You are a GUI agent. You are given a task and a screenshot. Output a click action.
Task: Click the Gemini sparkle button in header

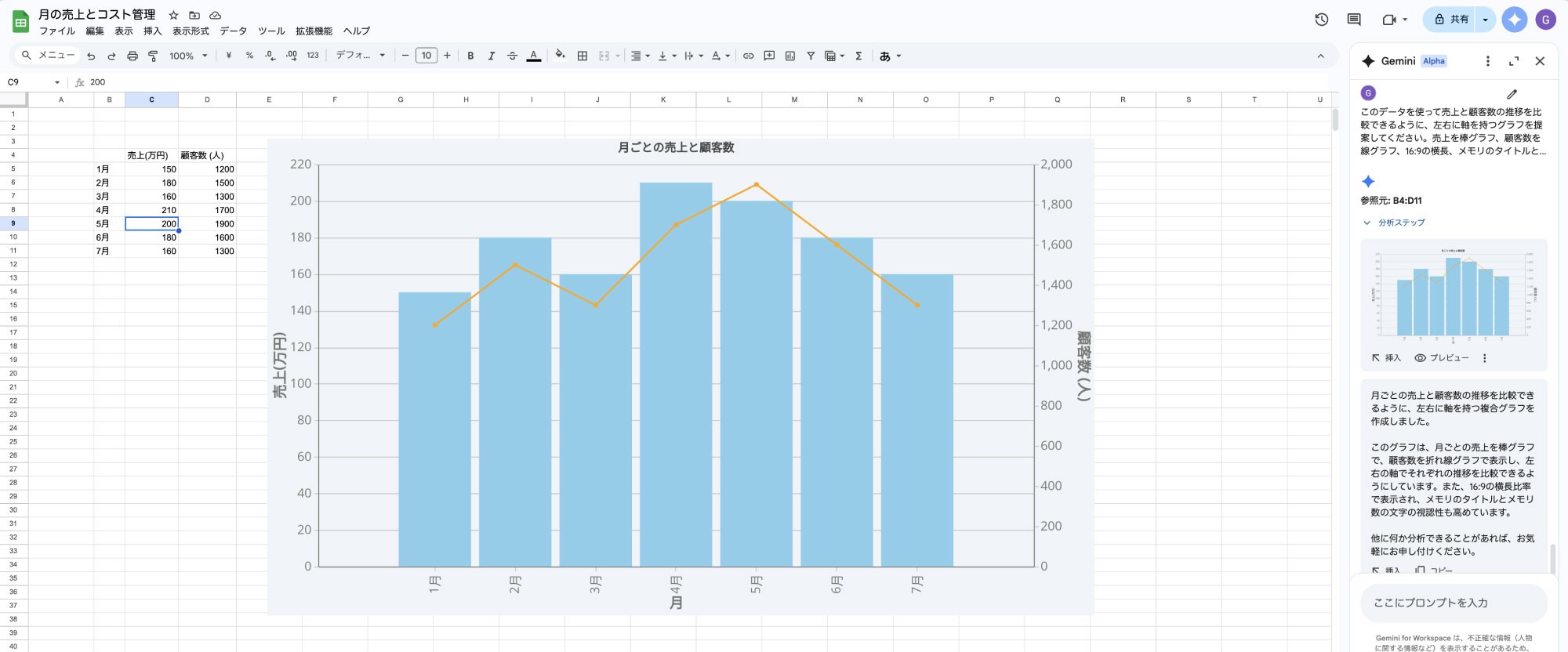pos(1514,20)
